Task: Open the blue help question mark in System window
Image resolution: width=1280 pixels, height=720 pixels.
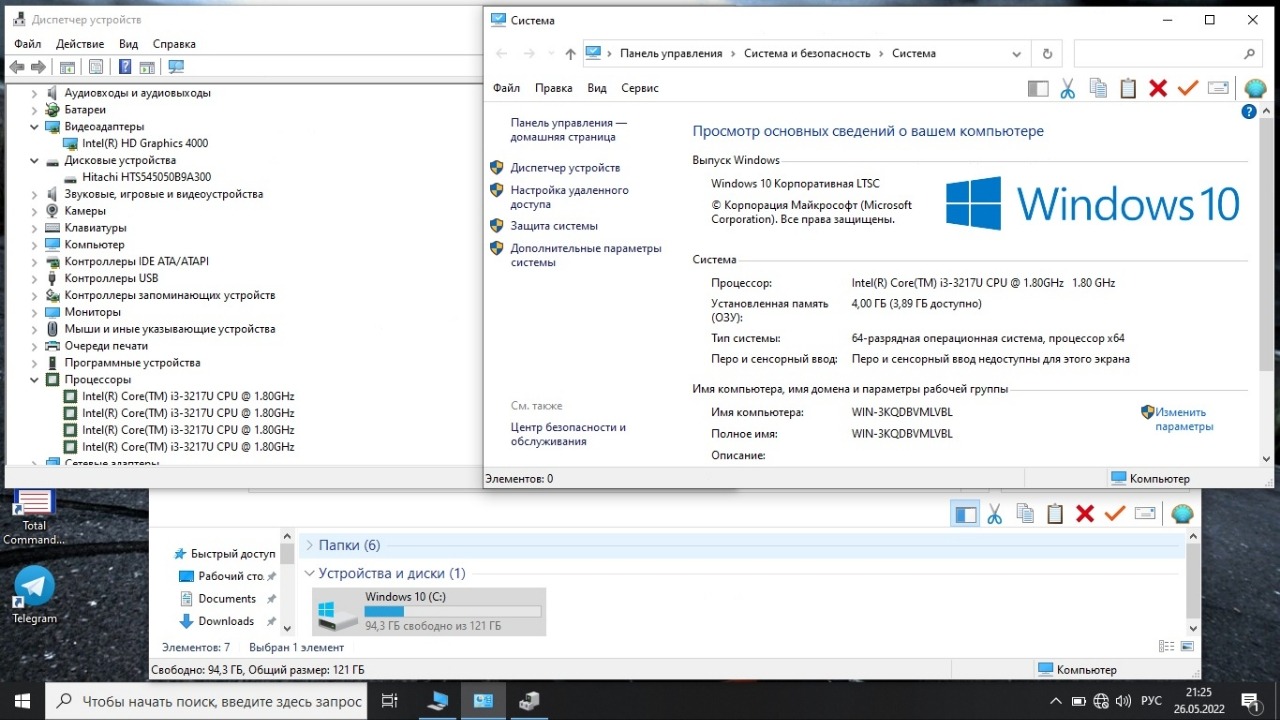Action: pyautogui.click(x=1249, y=112)
